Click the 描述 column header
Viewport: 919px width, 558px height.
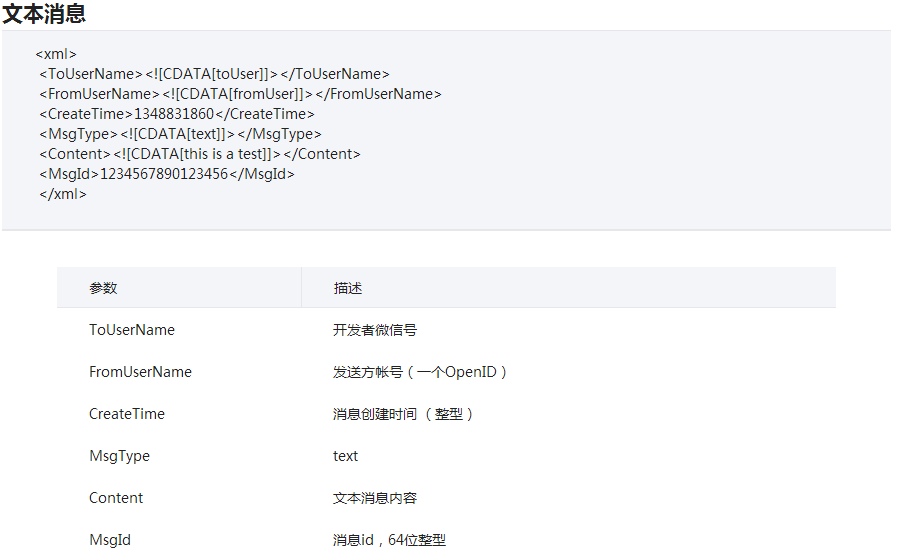[x=348, y=288]
